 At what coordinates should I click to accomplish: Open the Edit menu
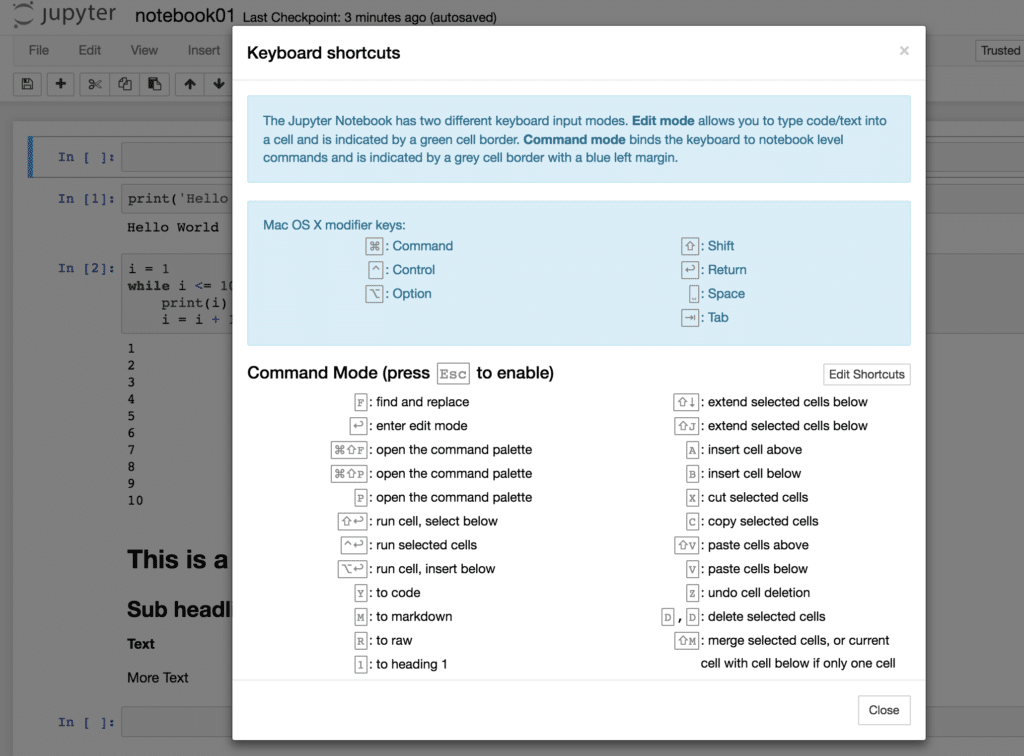(x=89, y=50)
